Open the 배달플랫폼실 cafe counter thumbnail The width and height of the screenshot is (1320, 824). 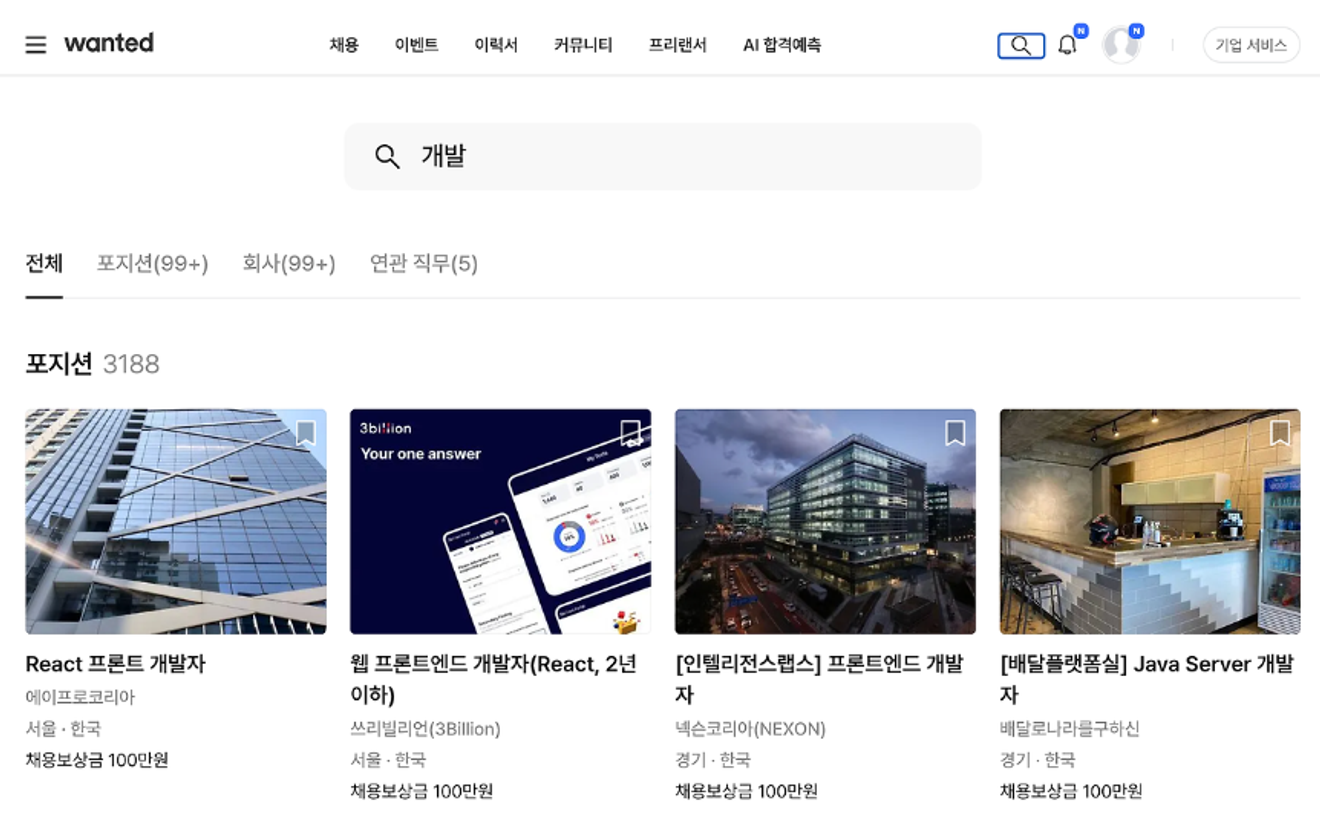1150,521
